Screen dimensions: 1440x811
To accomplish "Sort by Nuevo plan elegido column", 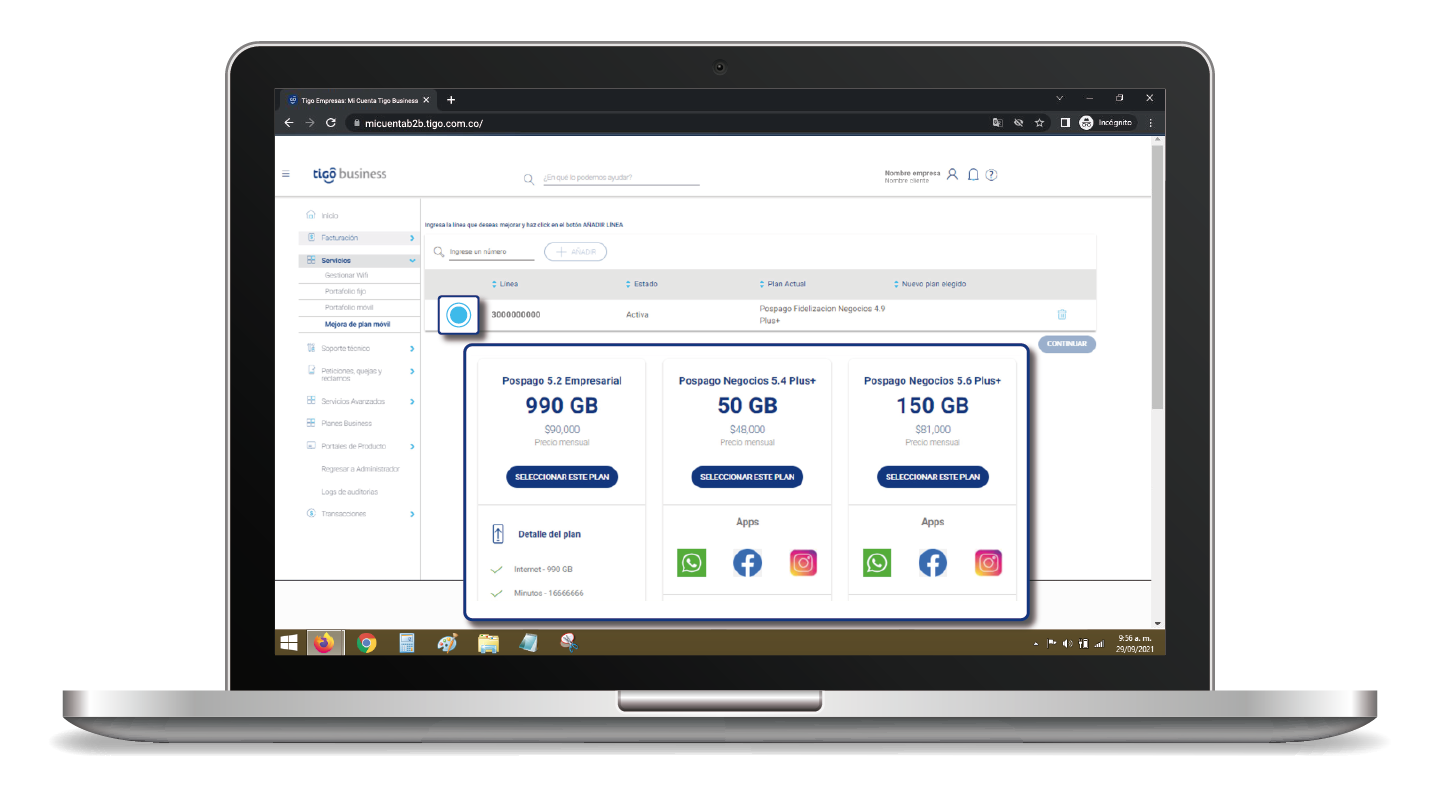I will click(930, 284).
